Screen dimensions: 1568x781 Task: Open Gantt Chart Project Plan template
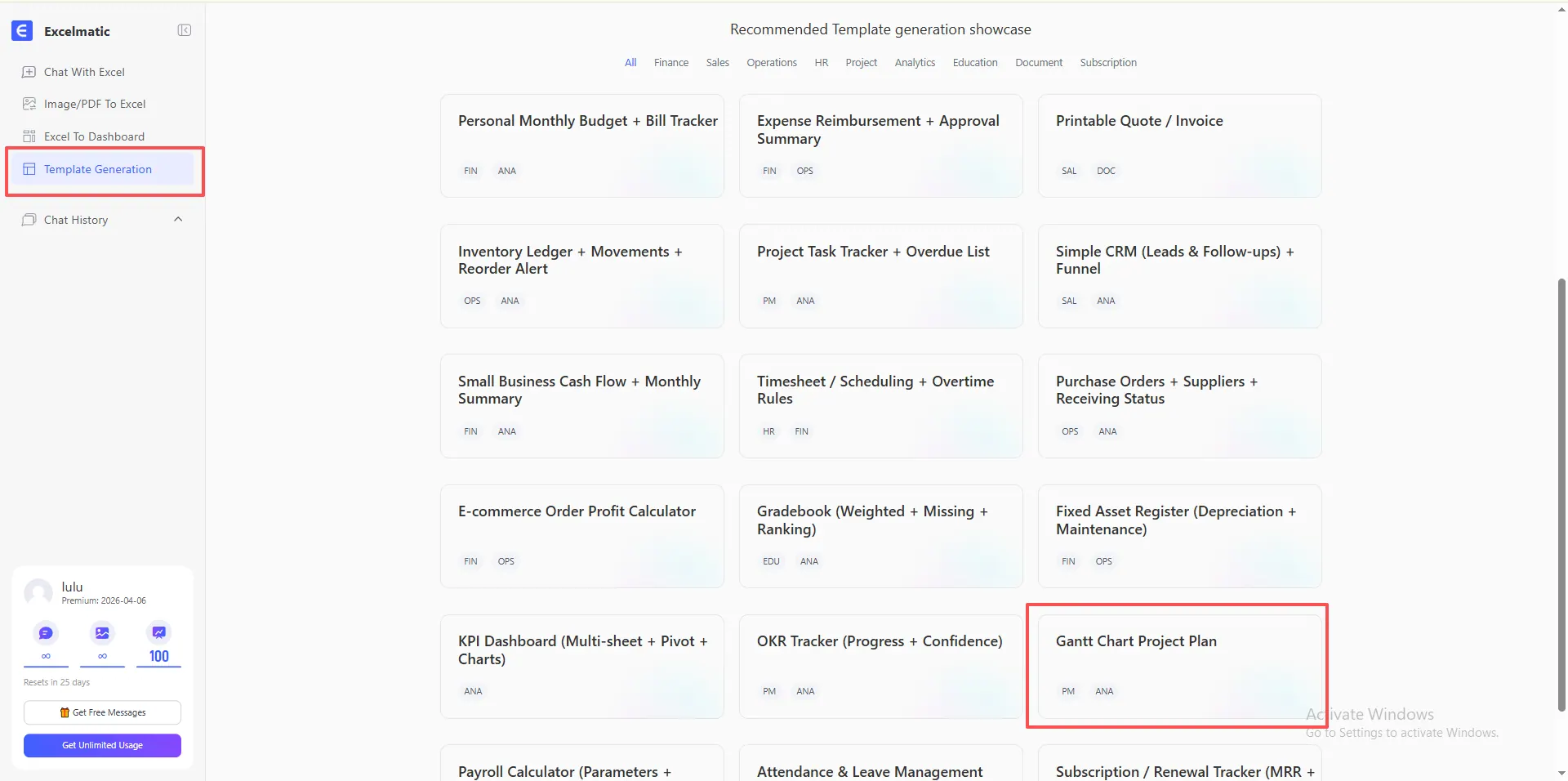pos(1180,667)
